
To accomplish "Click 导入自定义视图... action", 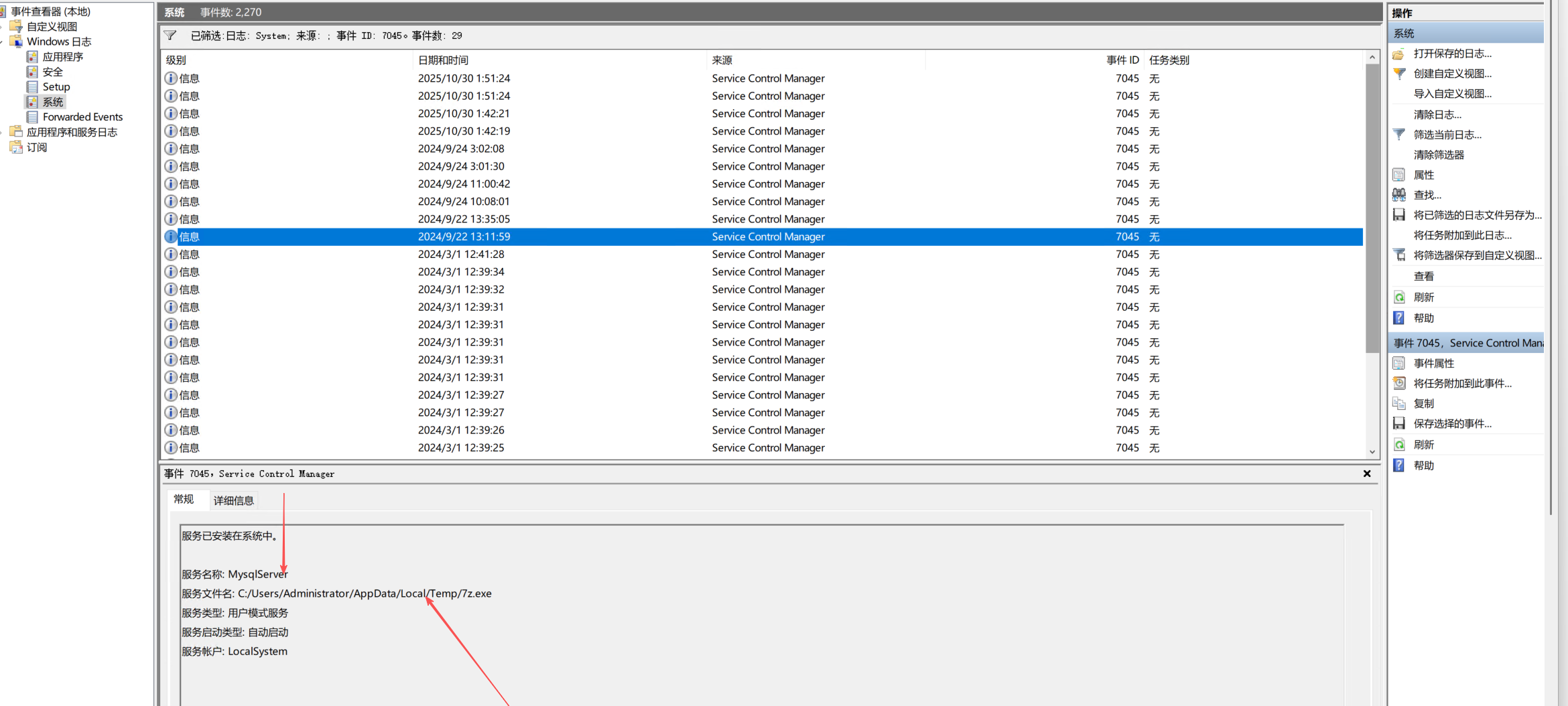I will [x=1453, y=94].
